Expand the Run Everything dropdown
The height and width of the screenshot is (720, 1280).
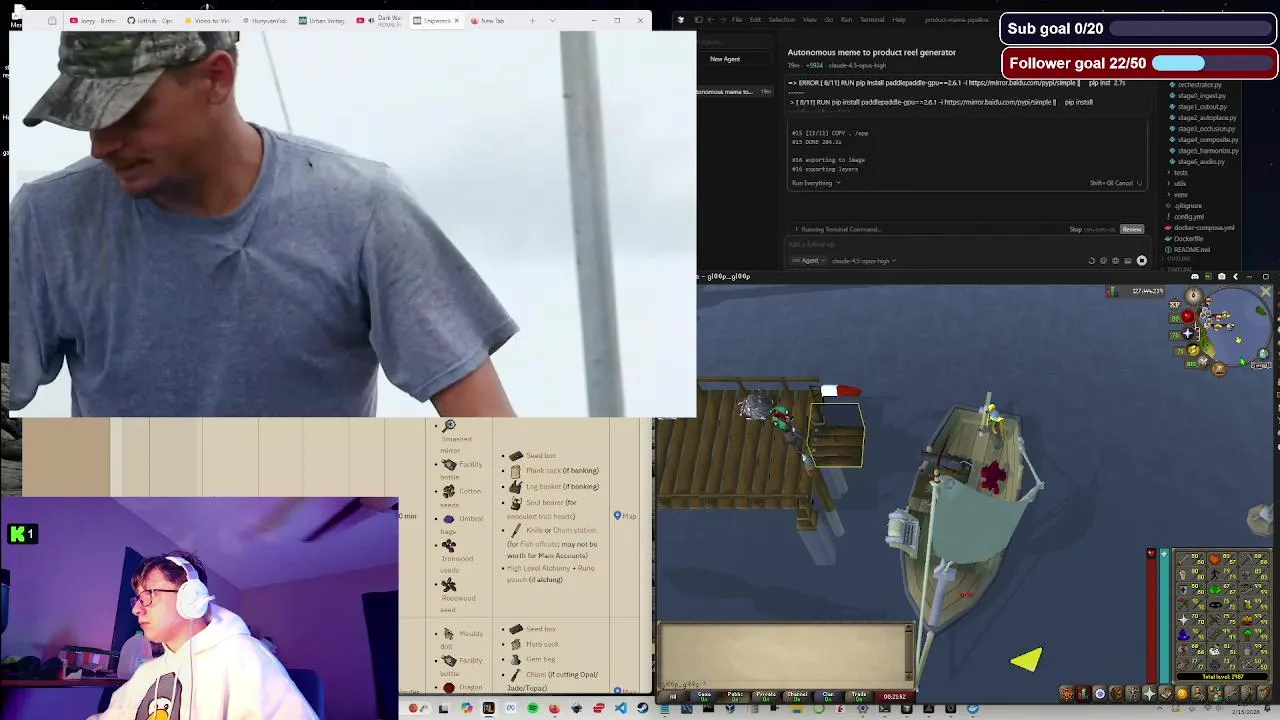point(816,183)
